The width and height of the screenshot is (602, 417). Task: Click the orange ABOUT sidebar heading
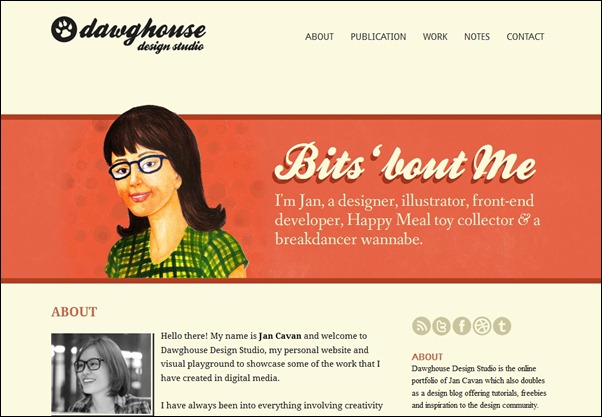(427, 357)
